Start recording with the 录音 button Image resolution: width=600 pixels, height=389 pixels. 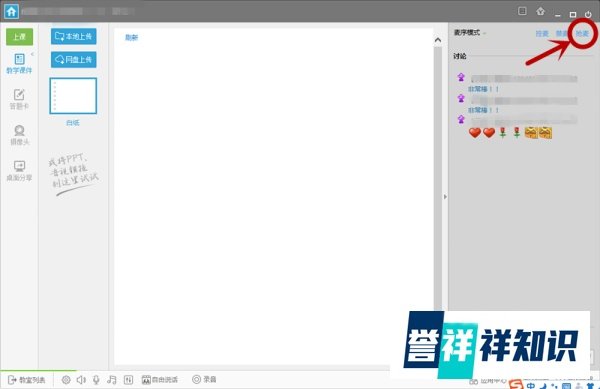204,379
